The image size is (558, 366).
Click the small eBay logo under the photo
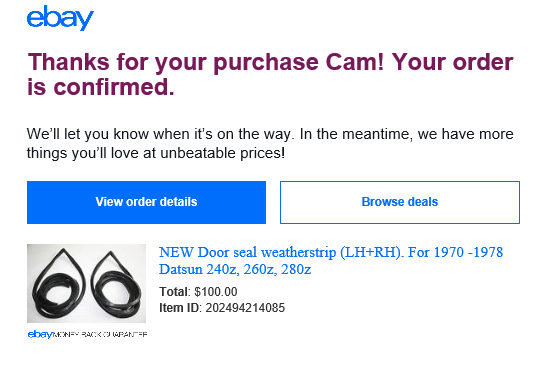pos(40,334)
